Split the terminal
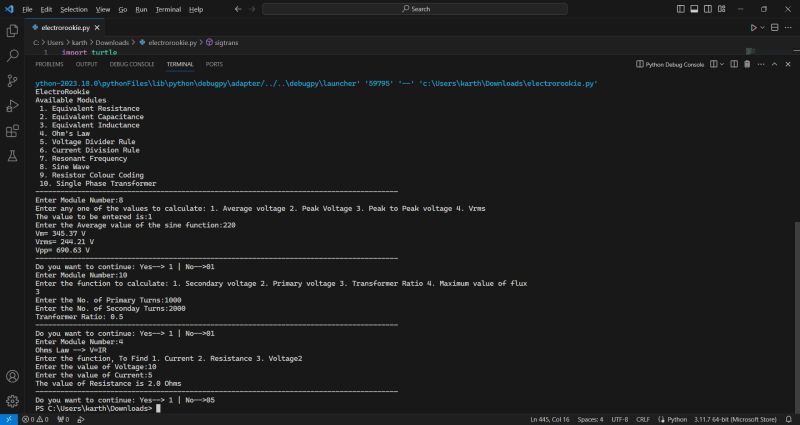800x425 pixels. tap(734, 64)
